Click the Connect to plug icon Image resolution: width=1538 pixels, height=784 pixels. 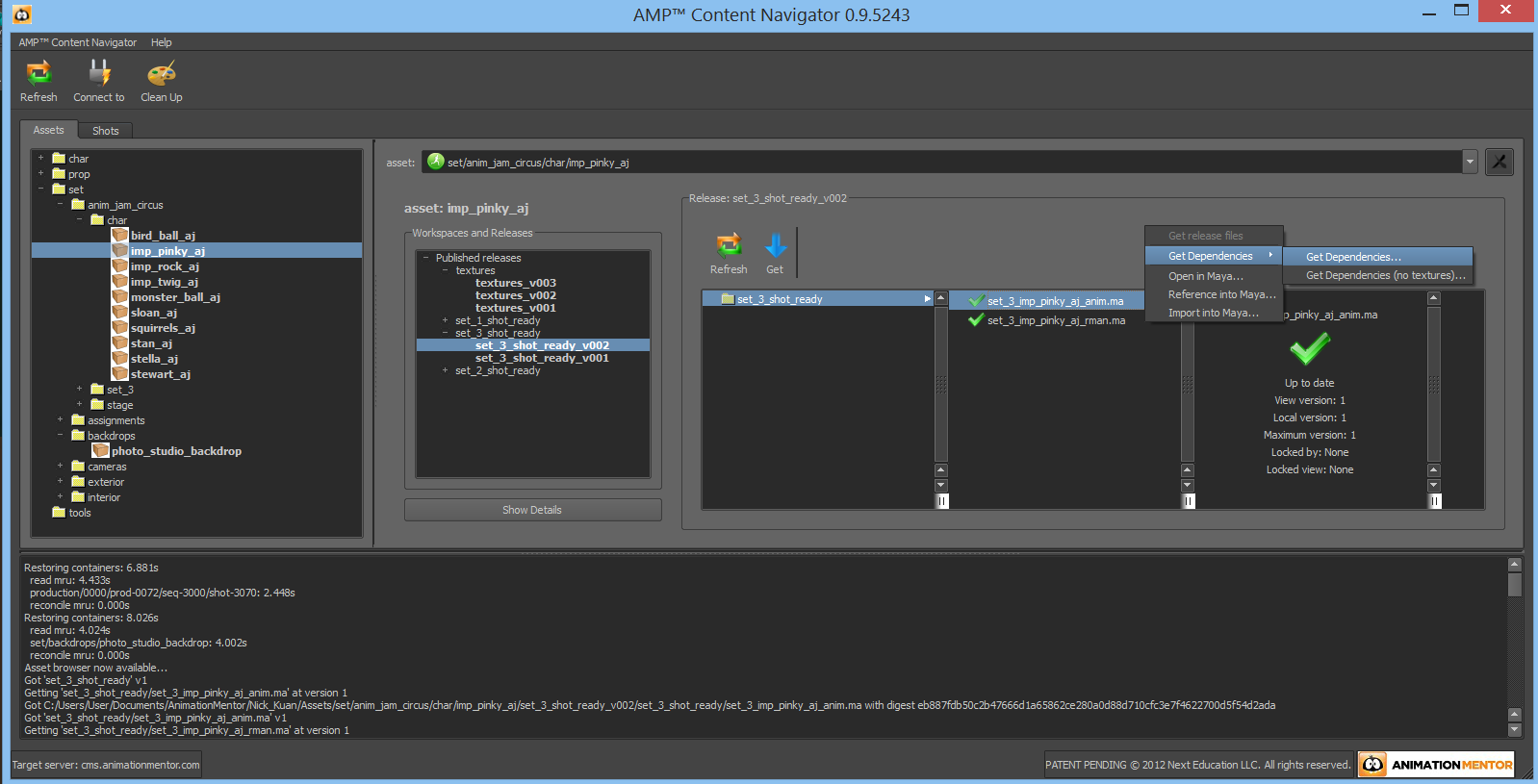[x=99, y=72]
